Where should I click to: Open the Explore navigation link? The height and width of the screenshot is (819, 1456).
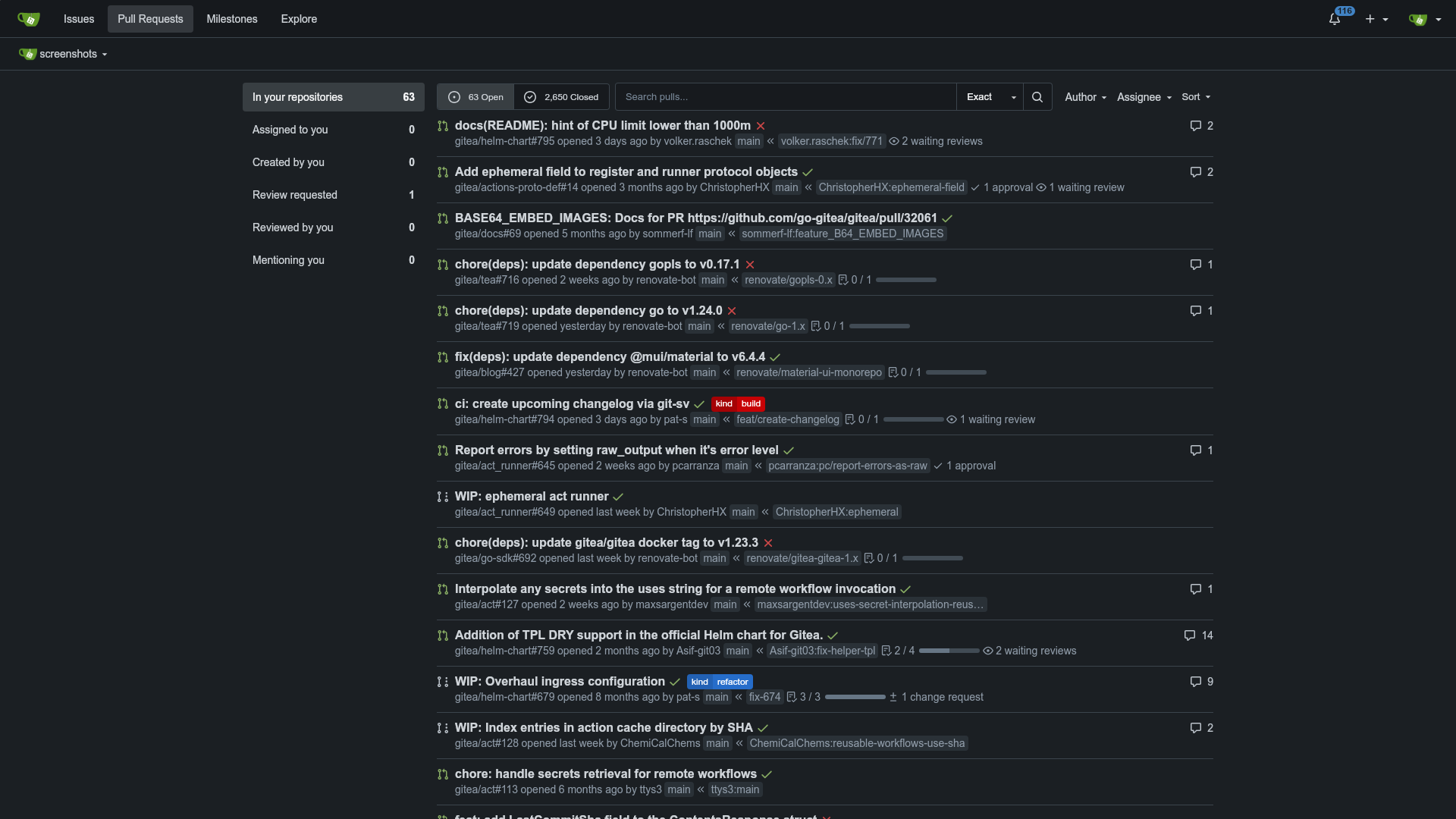pos(299,18)
